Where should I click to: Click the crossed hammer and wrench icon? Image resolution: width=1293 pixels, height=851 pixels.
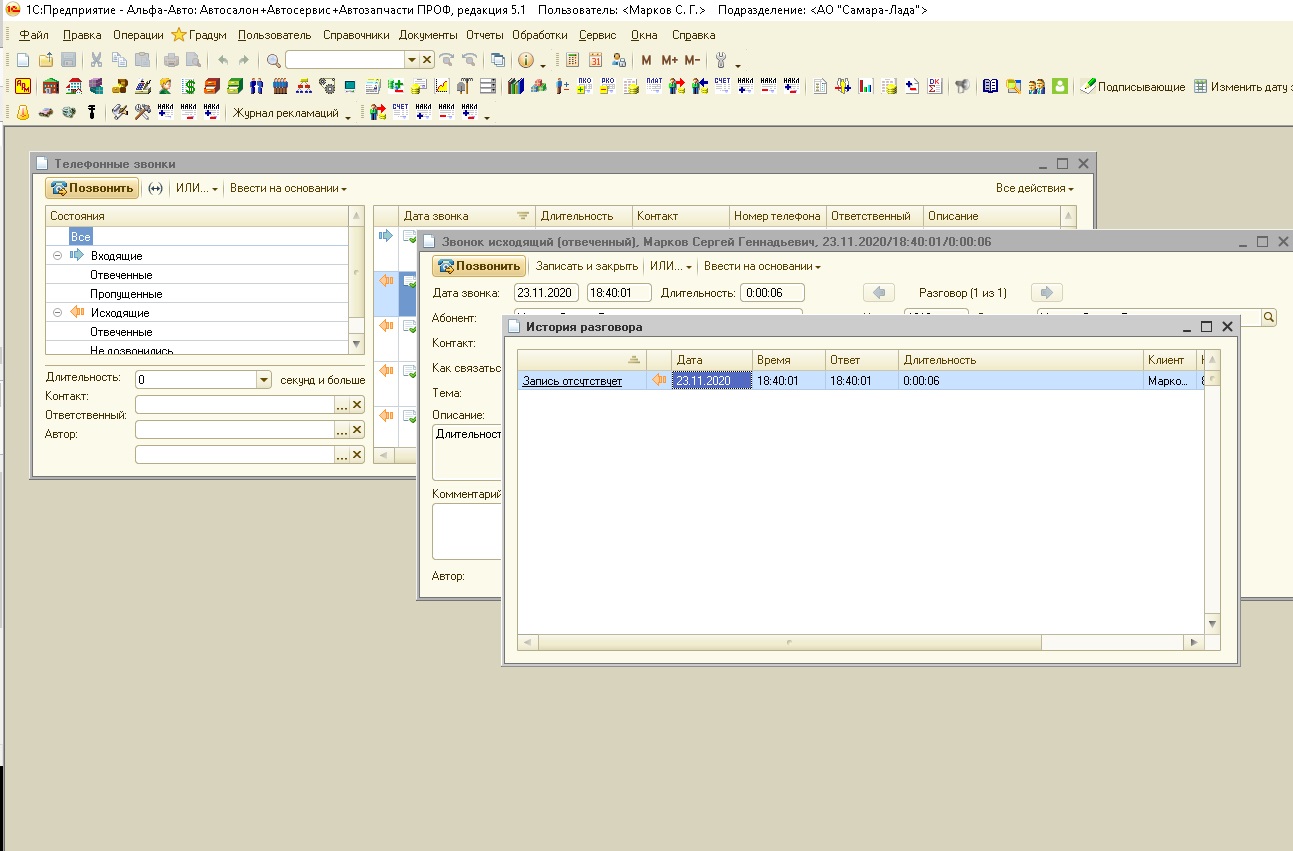pyautogui.click(x=143, y=112)
